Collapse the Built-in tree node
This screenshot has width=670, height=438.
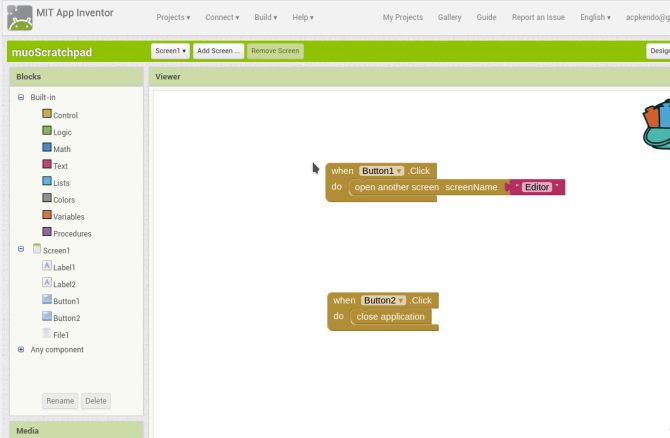tap(21, 97)
